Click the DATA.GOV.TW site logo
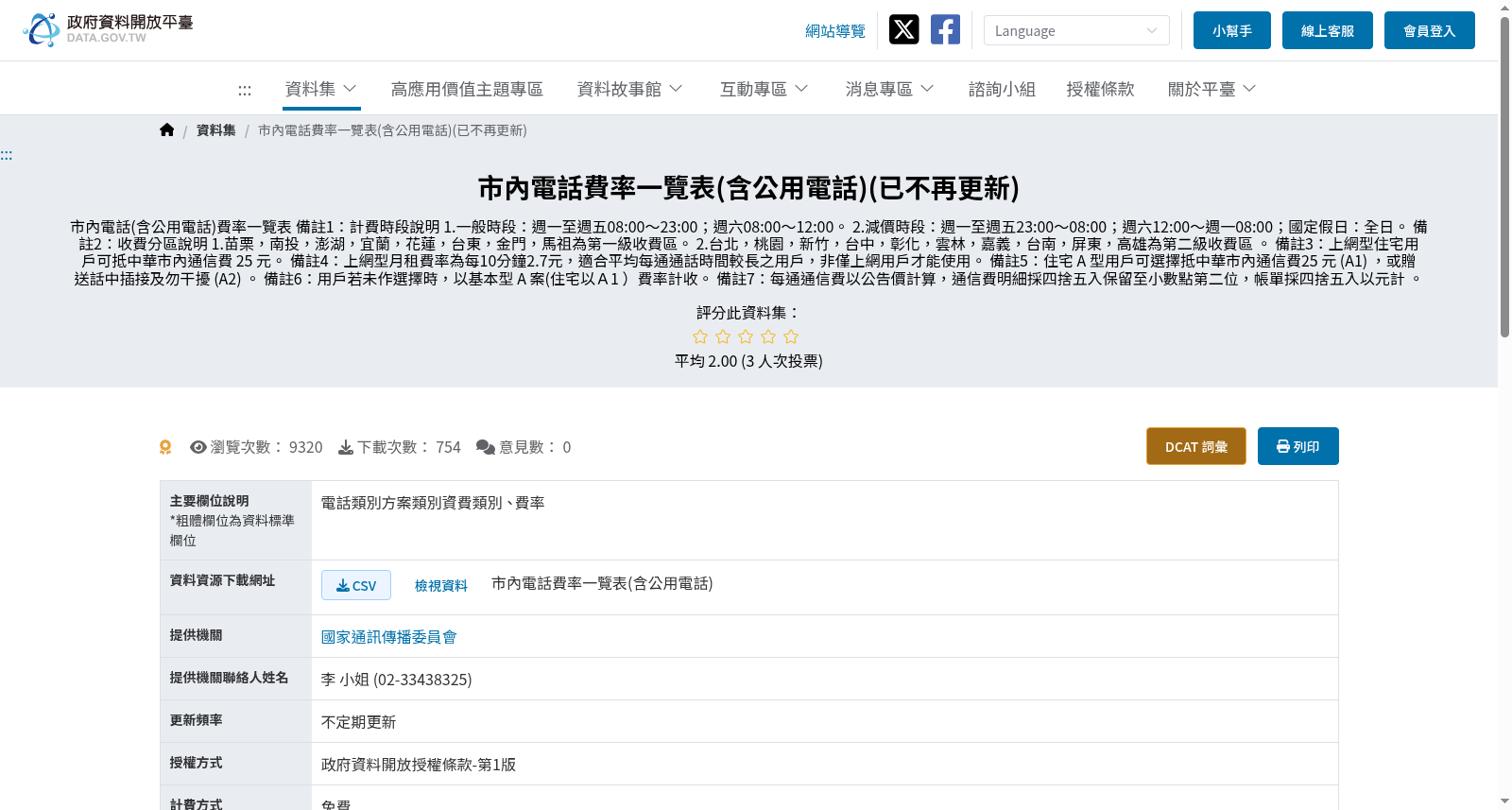This screenshot has height=810, width=1512. tap(108, 29)
